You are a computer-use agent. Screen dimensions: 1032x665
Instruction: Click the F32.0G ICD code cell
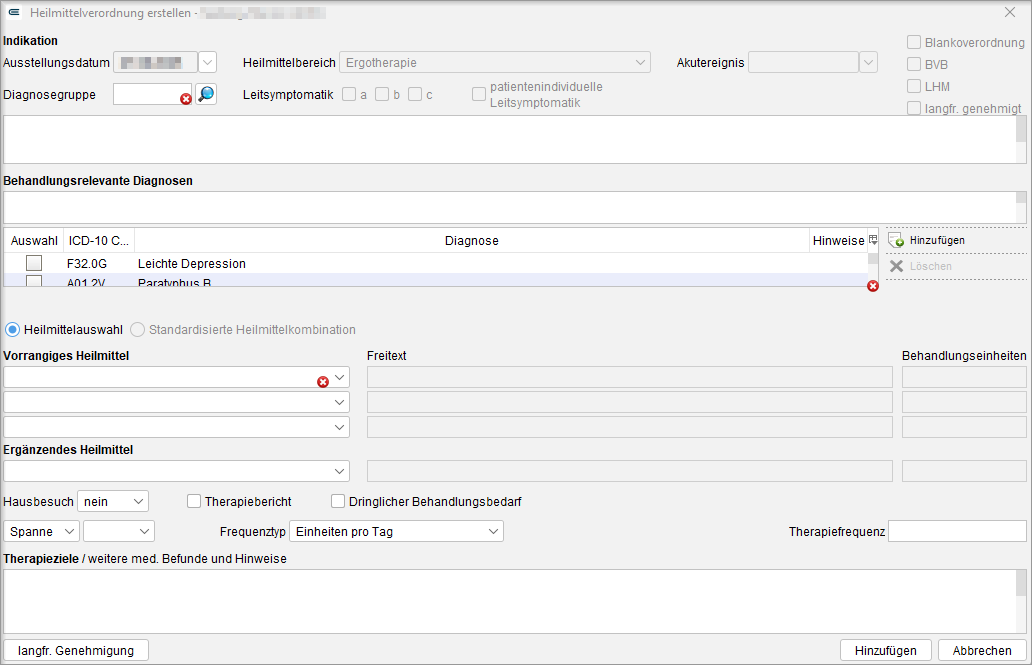[x=87, y=263]
